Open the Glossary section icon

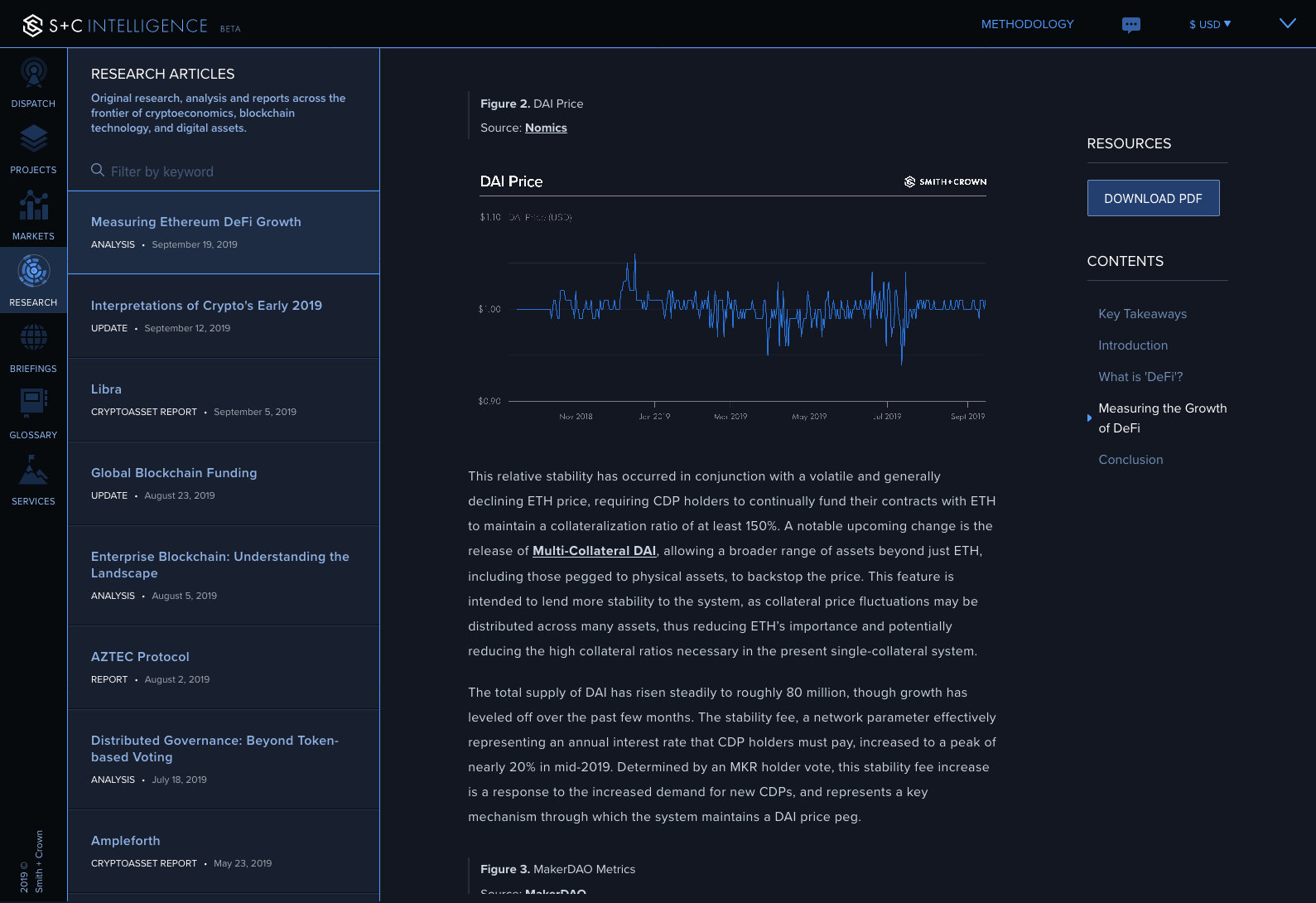[33, 403]
